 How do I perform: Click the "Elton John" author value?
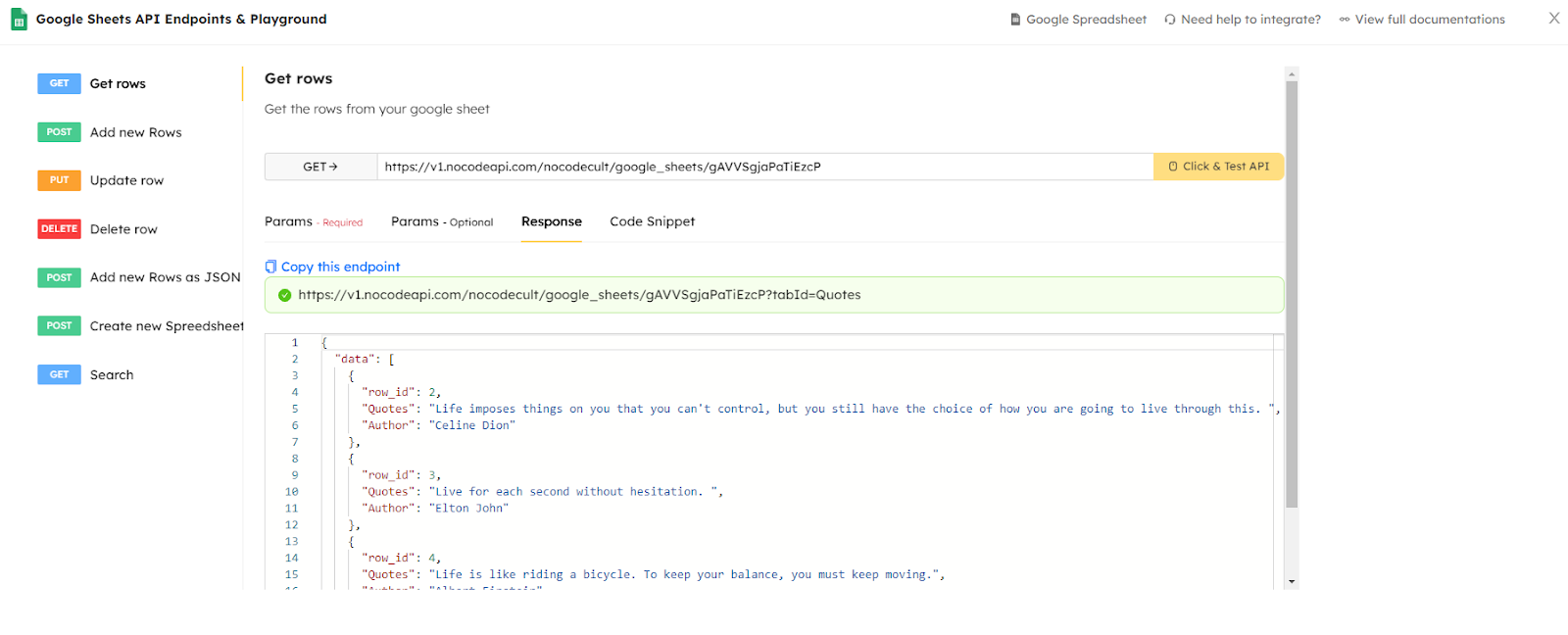coord(468,509)
